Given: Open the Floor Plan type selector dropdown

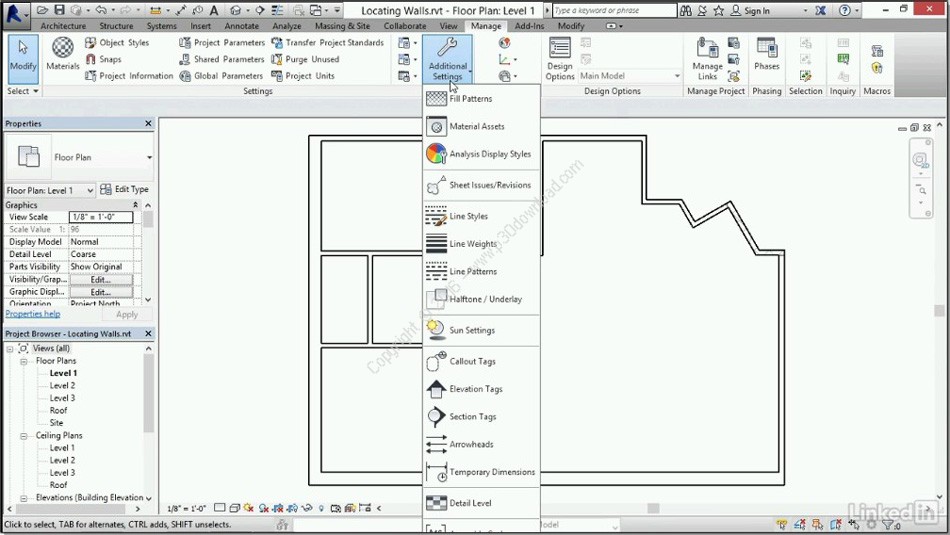Looking at the screenshot, I should 149,158.
